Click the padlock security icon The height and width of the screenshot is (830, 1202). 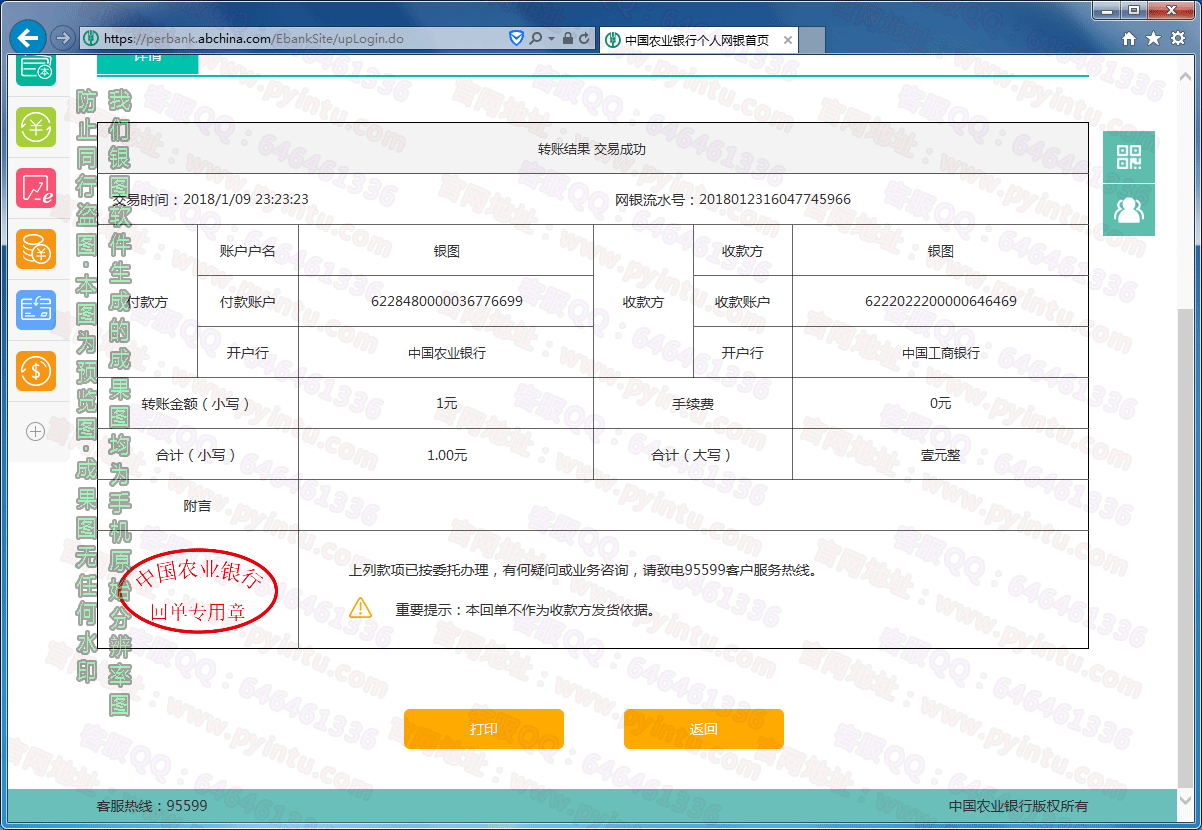coord(568,39)
